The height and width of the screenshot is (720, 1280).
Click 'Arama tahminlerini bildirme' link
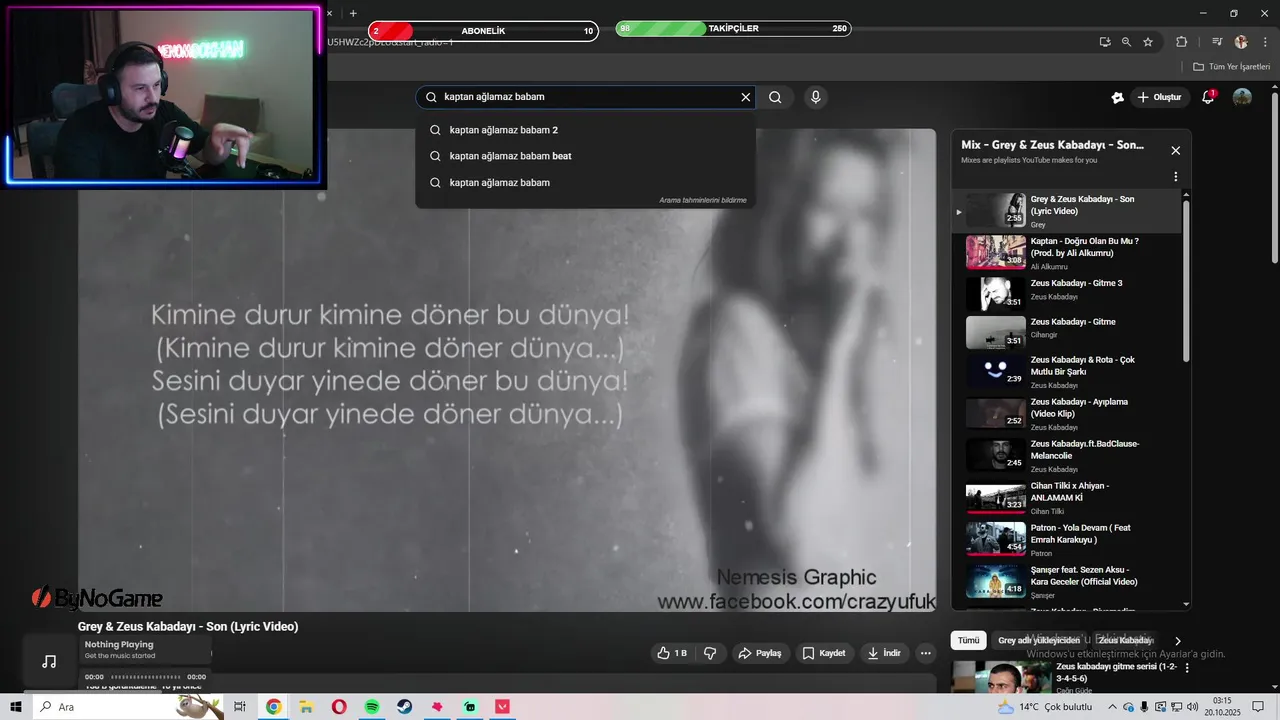click(702, 200)
